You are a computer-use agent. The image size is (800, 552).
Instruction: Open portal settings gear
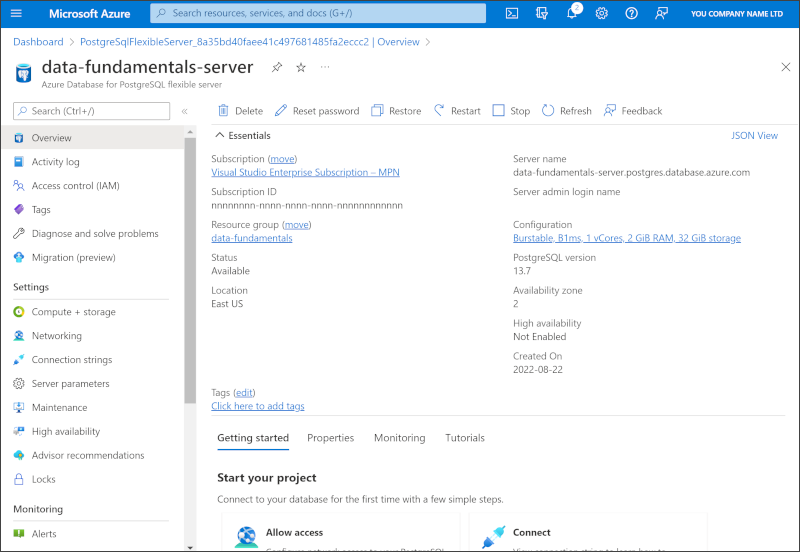[602, 13]
